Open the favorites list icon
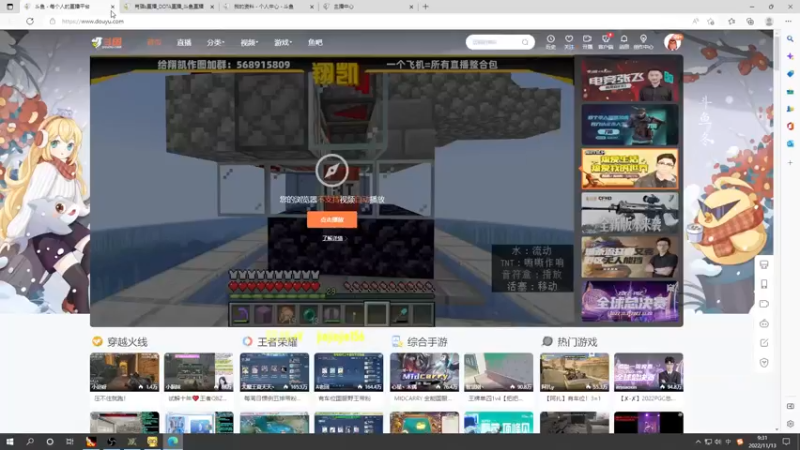Viewport: 800px width, 450px height. point(732,21)
